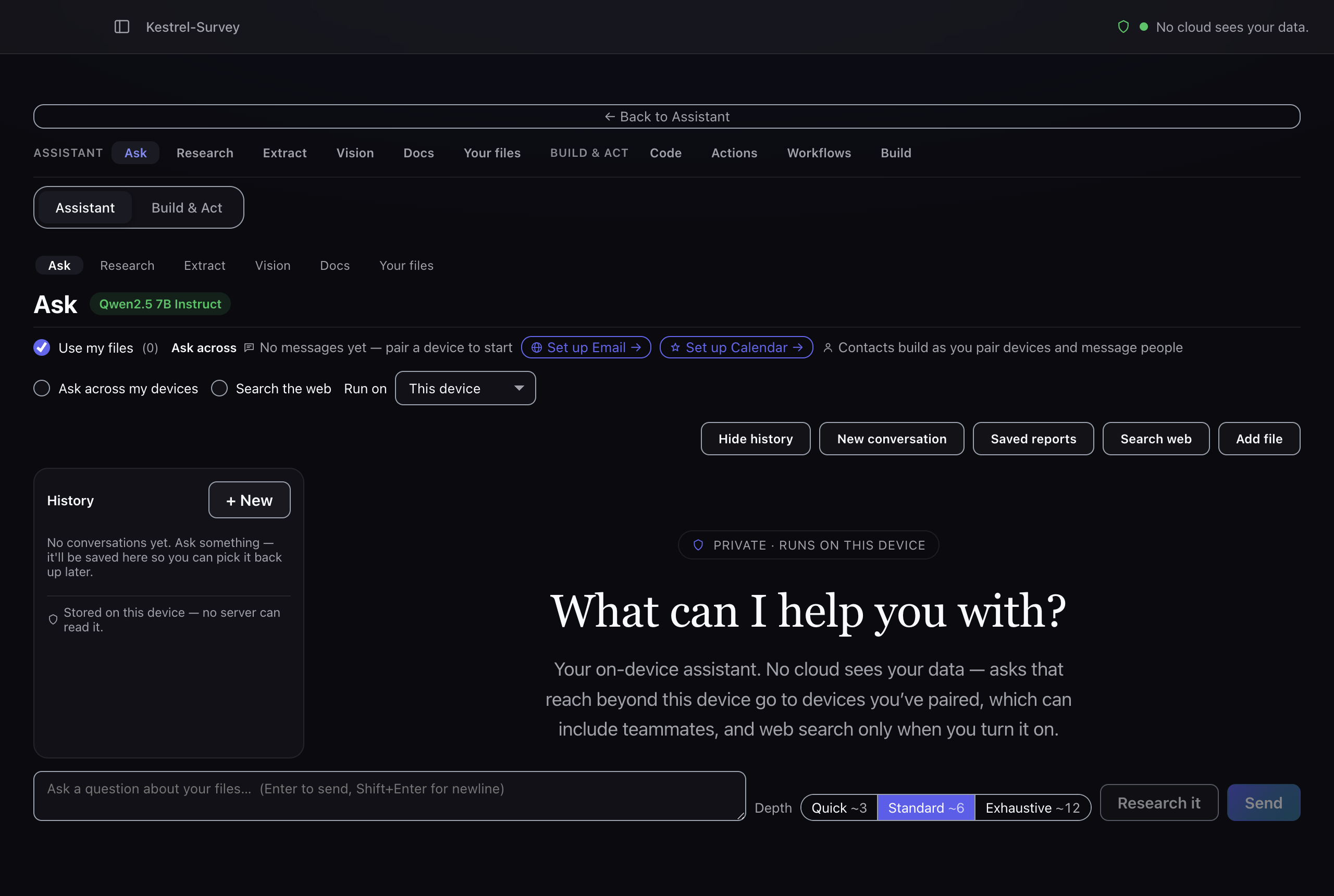Enable the Search the web option
This screenshot has width=1334, height=896.
(219, 389)
